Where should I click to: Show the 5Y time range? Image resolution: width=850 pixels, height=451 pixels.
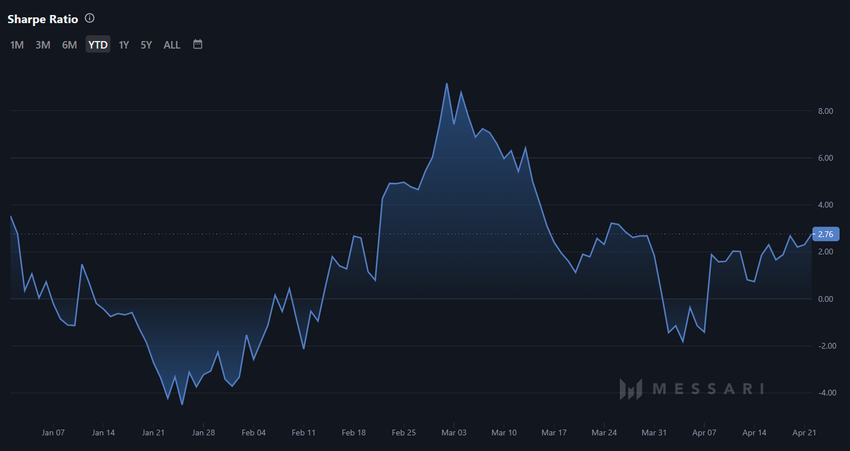coord(146,45)
